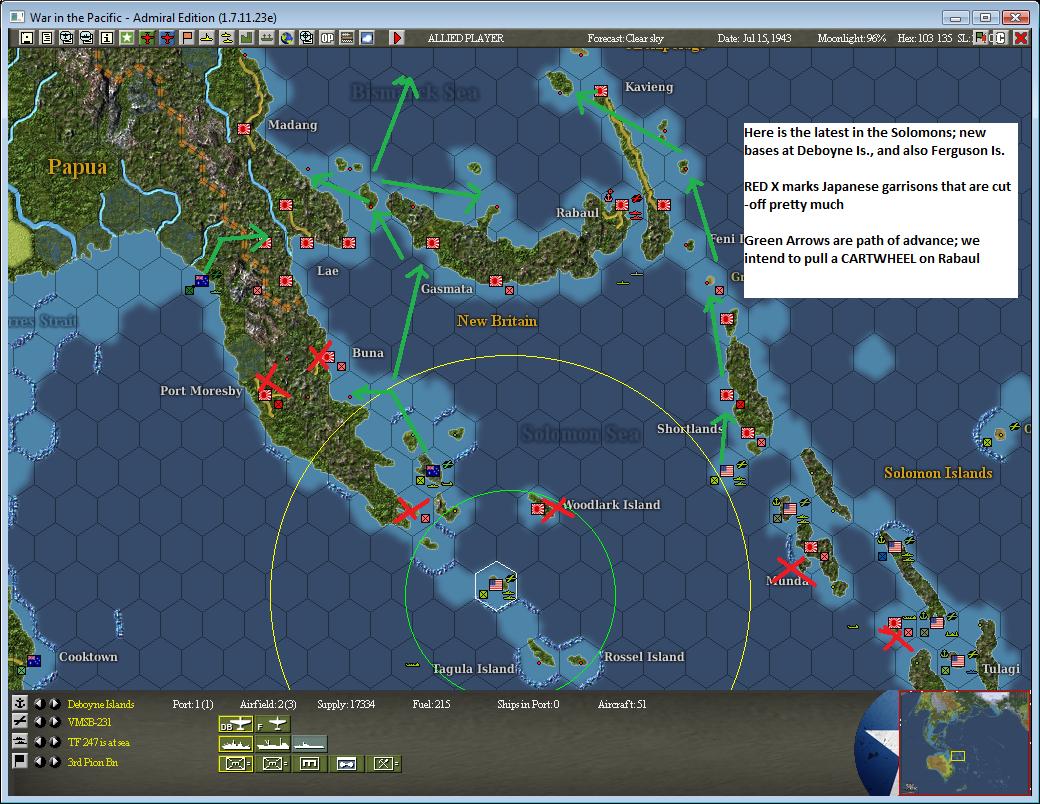Click the double yellow ships toolbar icon
This screenshot has width=1040, height=804.
coord(227,38)
